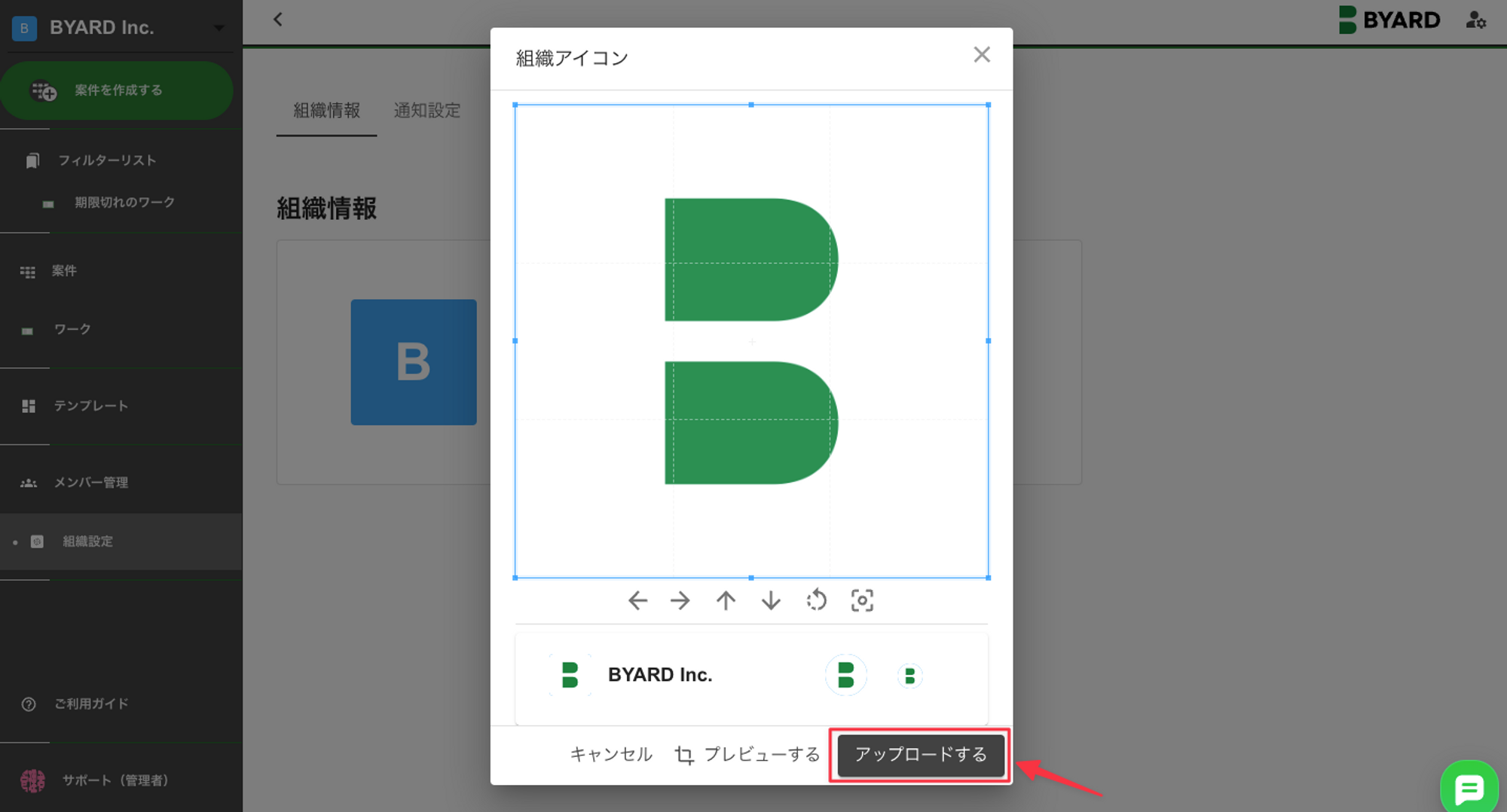Open テンプレート in the sidebar
Viewport: 1507px width, 812px height.
90,406
